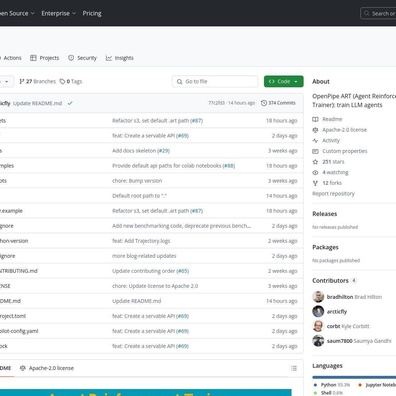Screen dimensions: 396x396
Task: View the 27 Branches list
Action: coord(38,81)
